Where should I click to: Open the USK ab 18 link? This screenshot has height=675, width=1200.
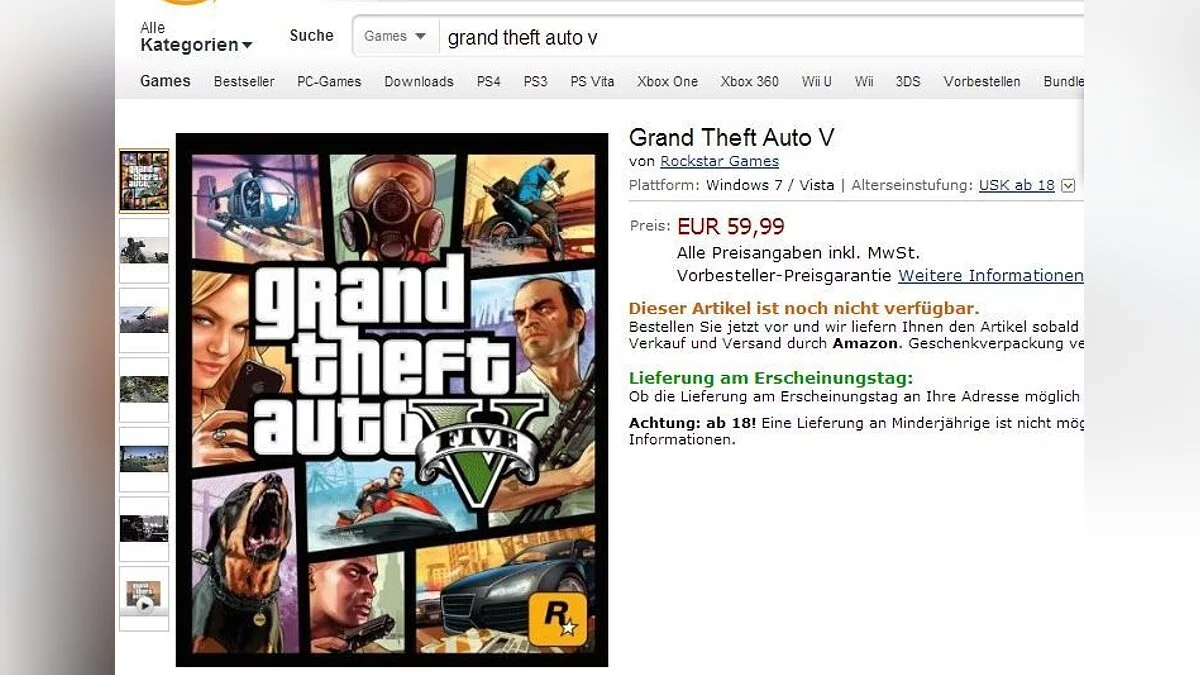[x=1016, y=185]
